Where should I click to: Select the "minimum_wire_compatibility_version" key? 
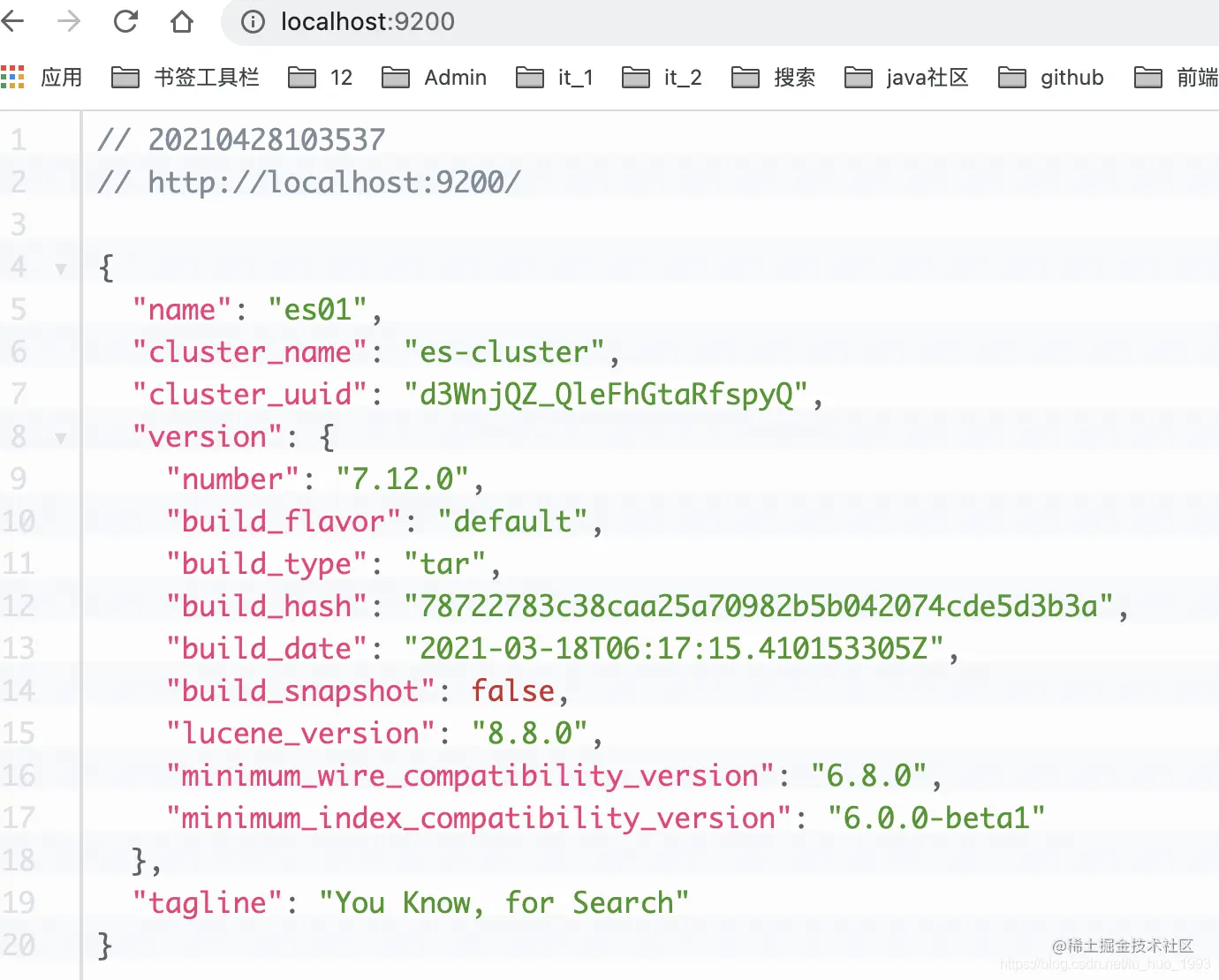tap(471, 776)
